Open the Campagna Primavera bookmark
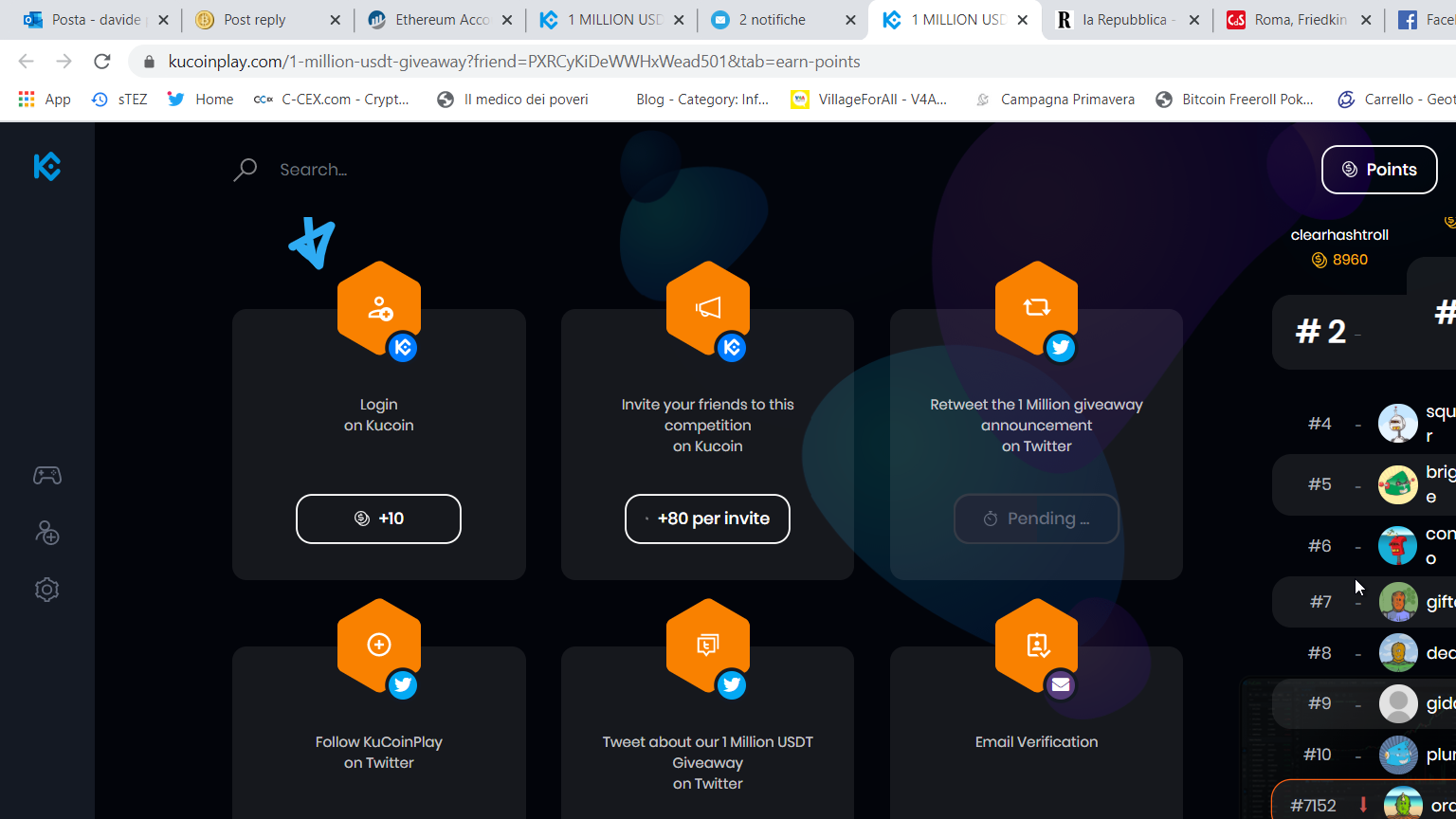The image size is (1456, 819). point(1055,99)
